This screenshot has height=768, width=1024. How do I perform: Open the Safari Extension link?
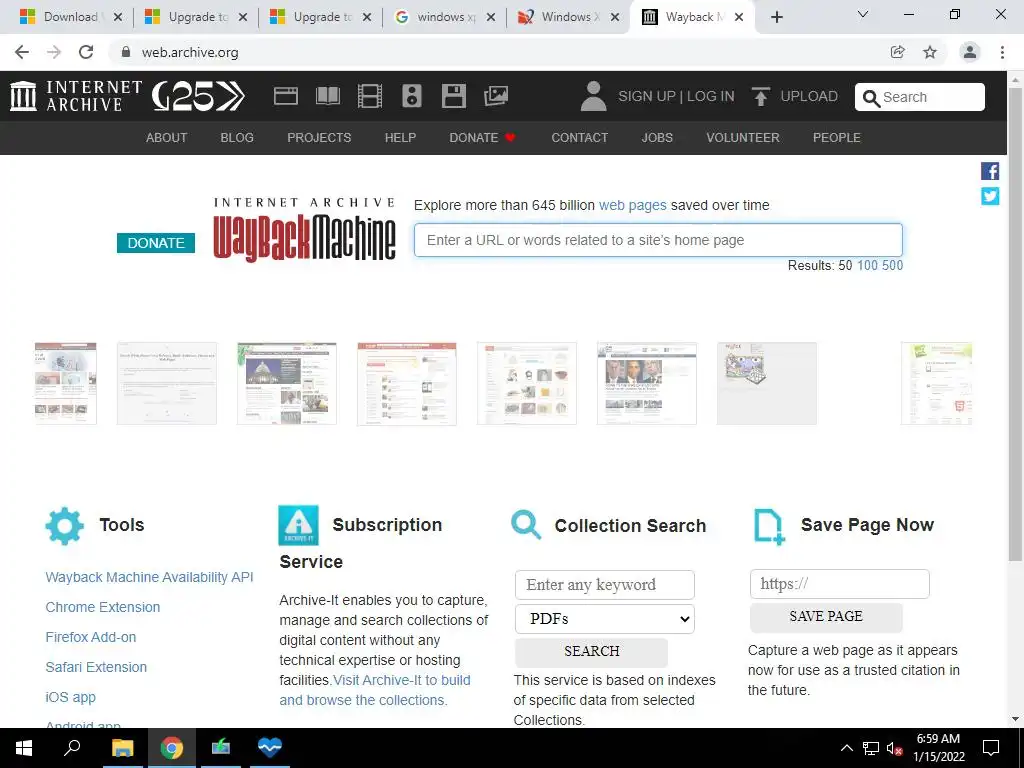pyautogui.click(x=96, y=667)
